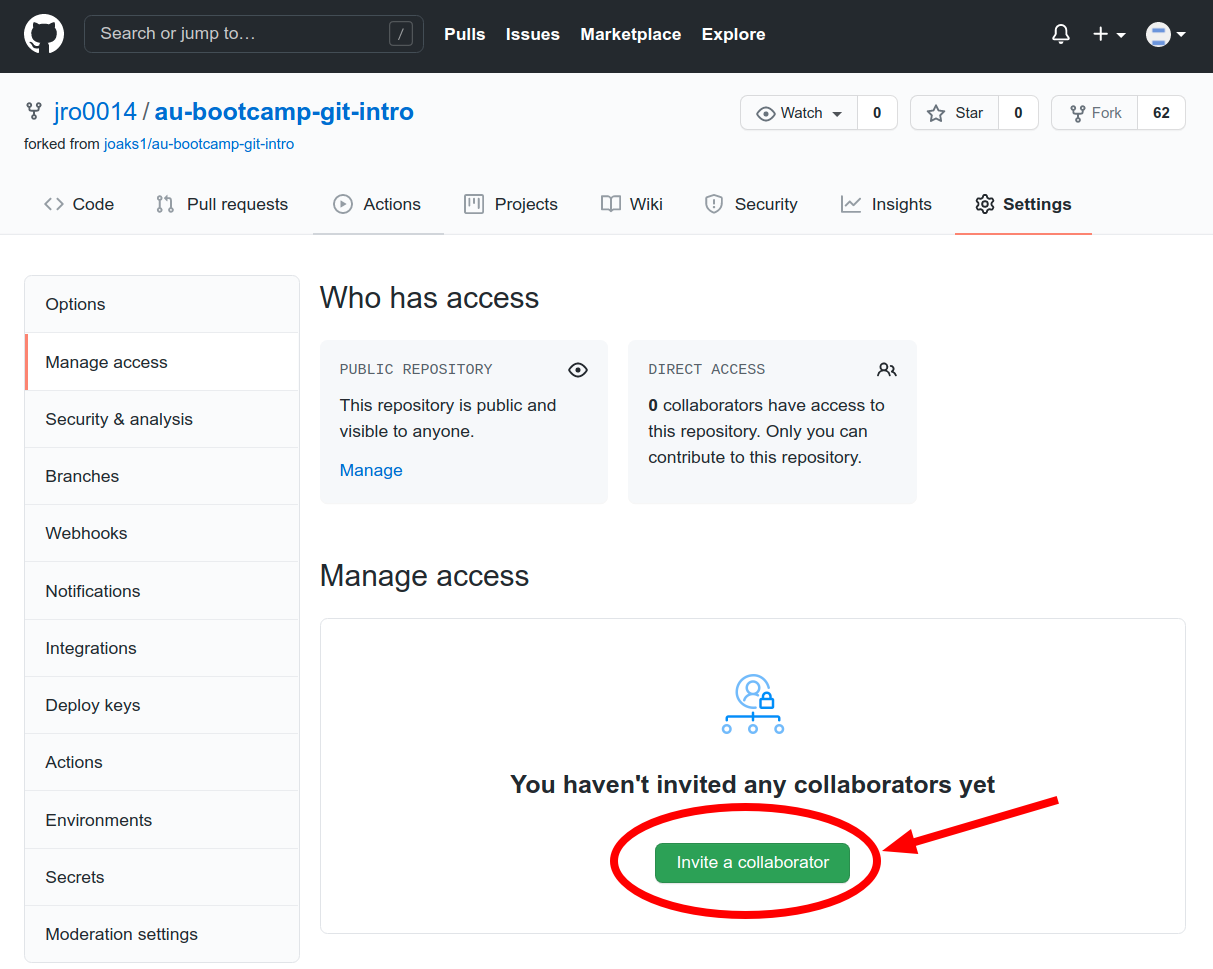Image resolution: width=1213 pixels, height=969 pixels.
Task: Star the repository
Action: point(955,113)
